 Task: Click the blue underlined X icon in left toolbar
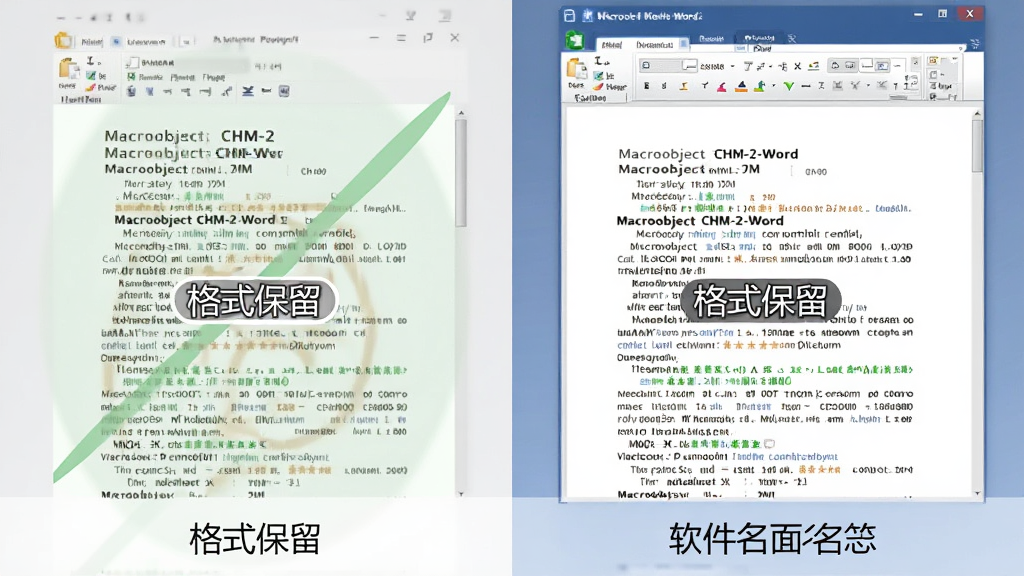tap(248, 91)
